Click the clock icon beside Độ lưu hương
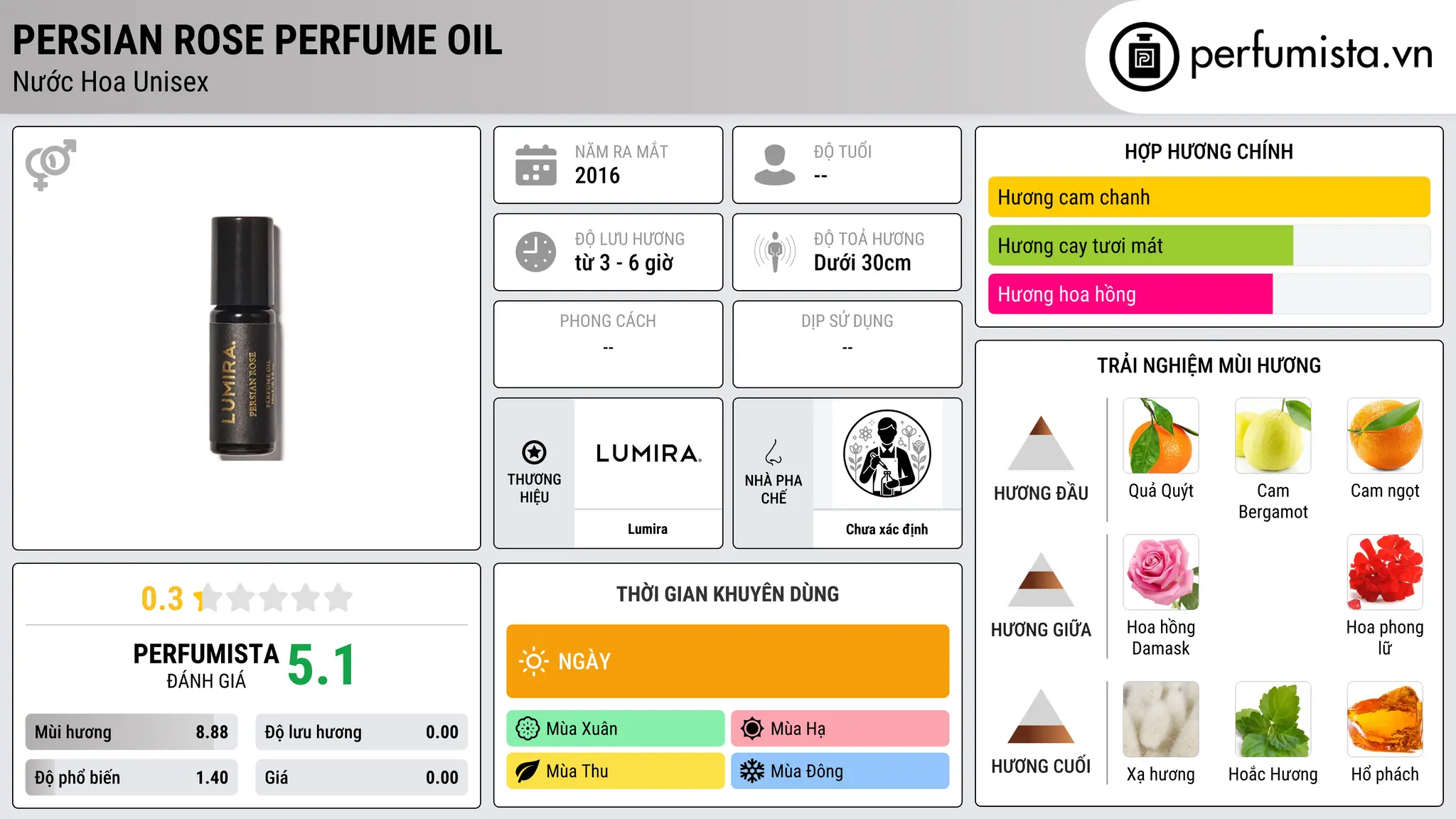The width and height of the screenshot is (1456, 819). tap(535, 252)
